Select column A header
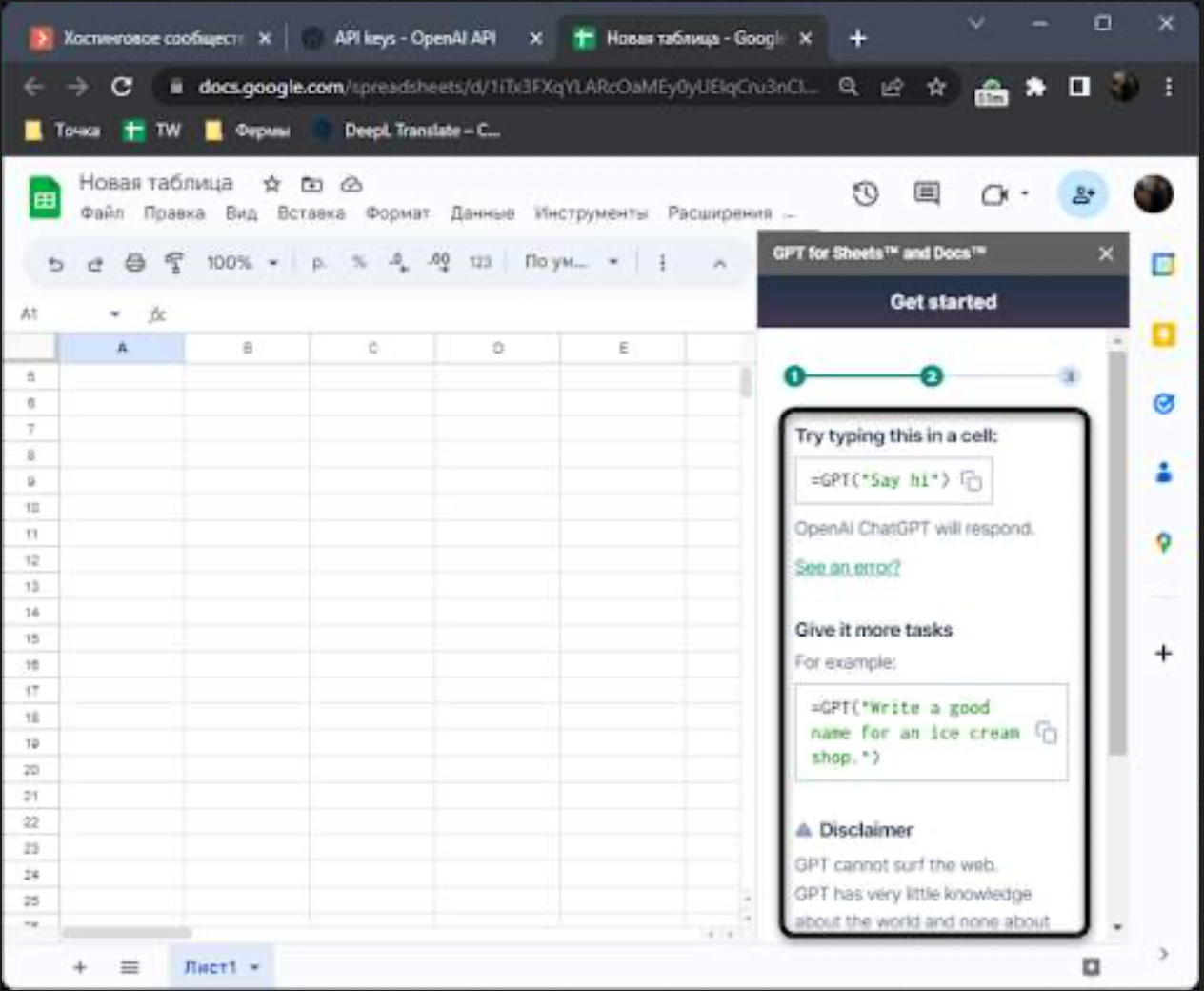 pyautogui.click(x=122, y=348)
